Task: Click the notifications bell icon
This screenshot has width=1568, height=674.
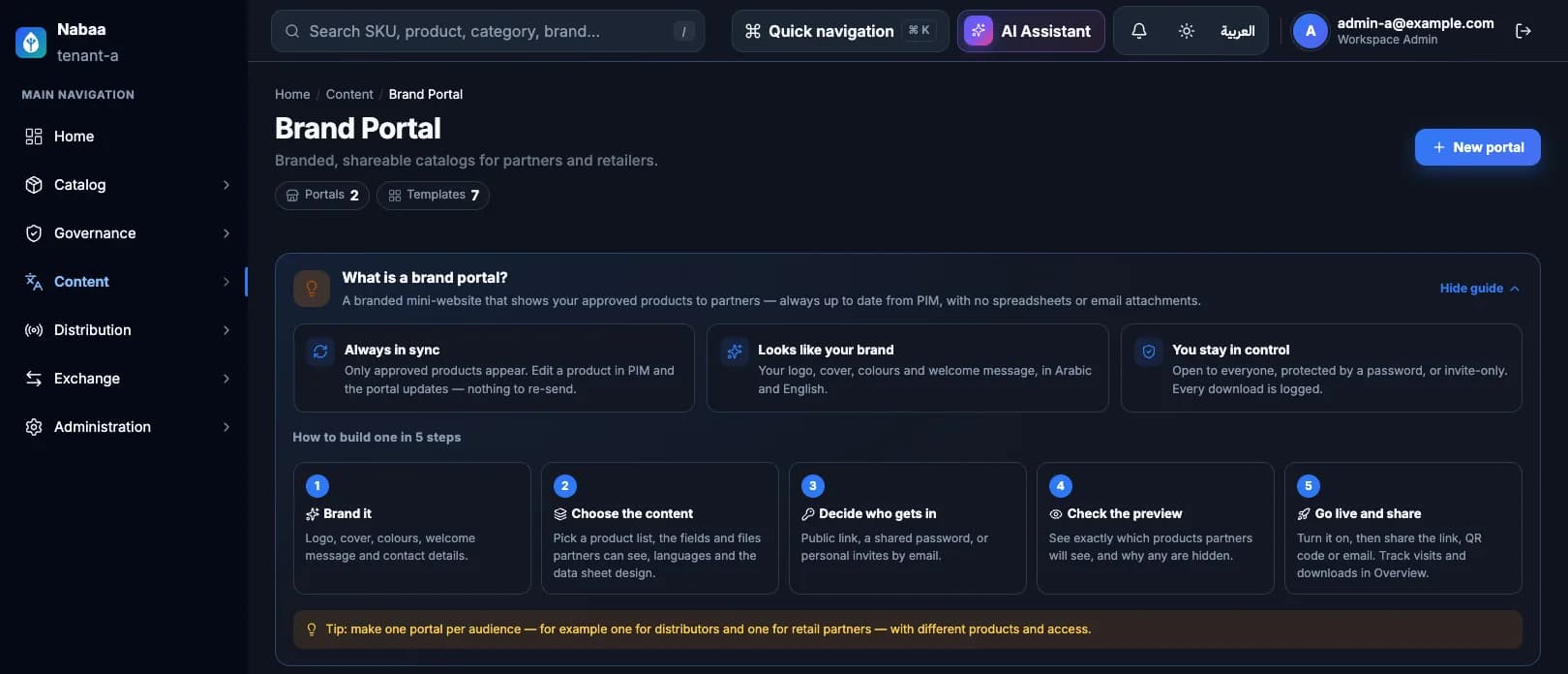Action: coord(1139,31)
